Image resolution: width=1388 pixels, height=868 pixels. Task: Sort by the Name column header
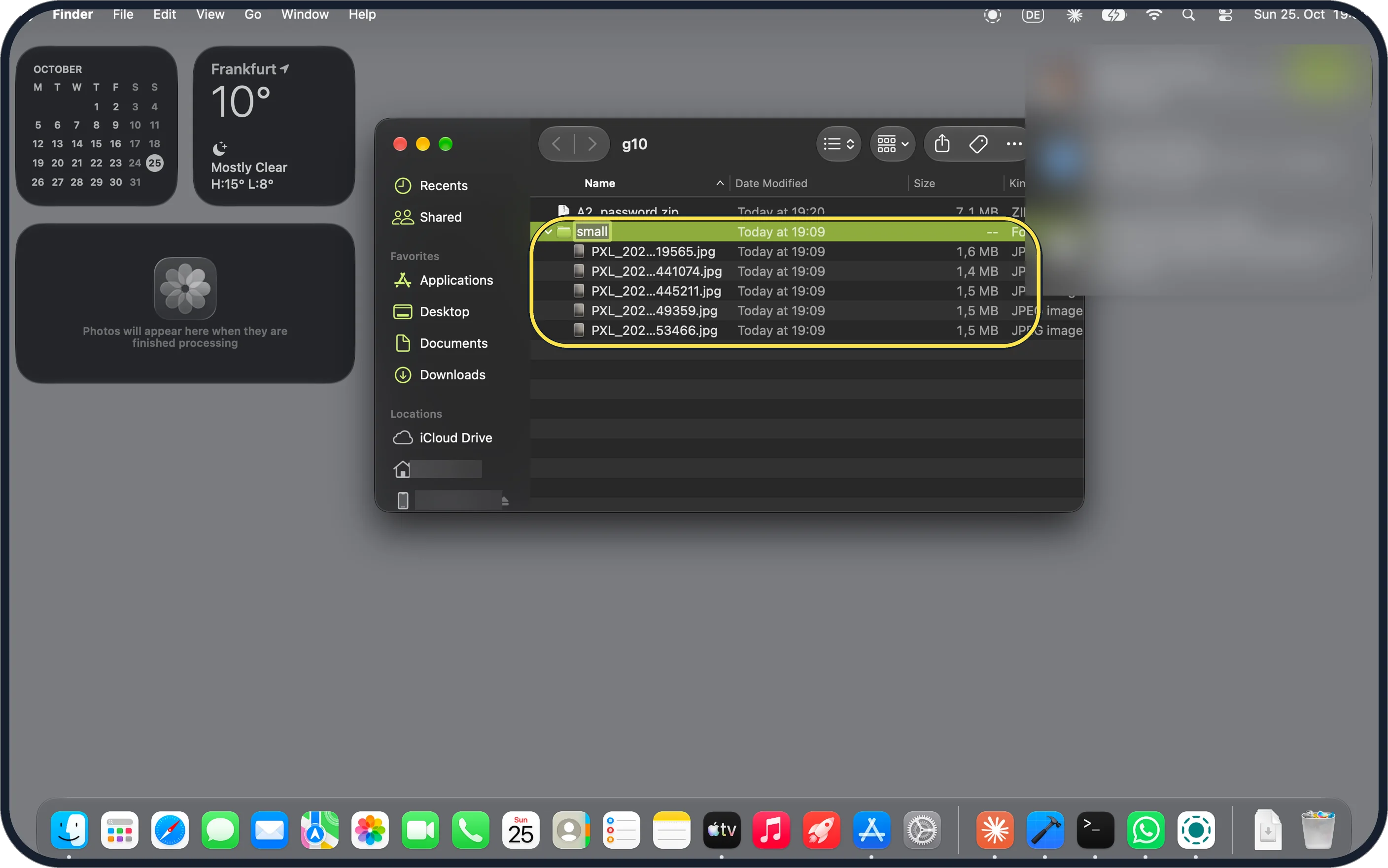tap(599, 183)
